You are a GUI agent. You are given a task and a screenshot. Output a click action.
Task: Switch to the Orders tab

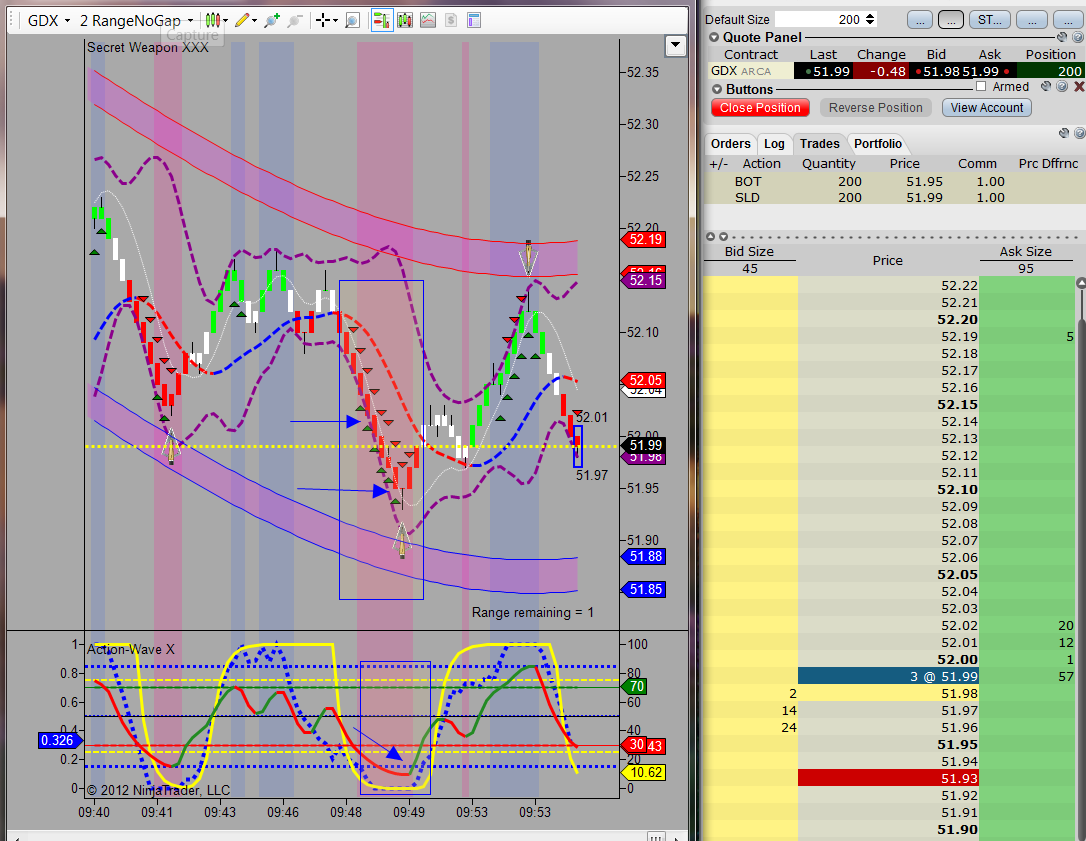[730, 143]
